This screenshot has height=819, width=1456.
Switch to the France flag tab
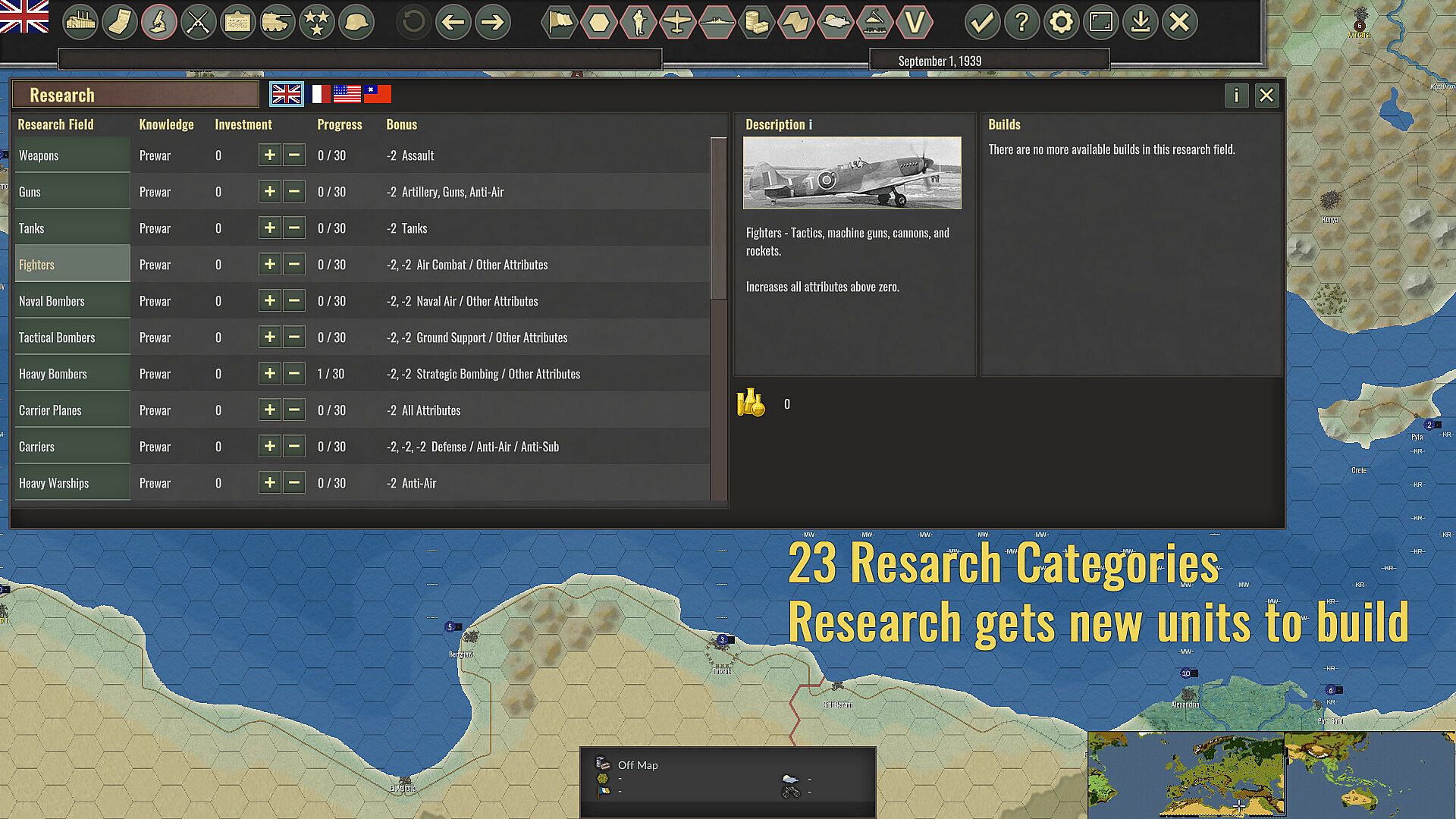(x=321, y=94)
